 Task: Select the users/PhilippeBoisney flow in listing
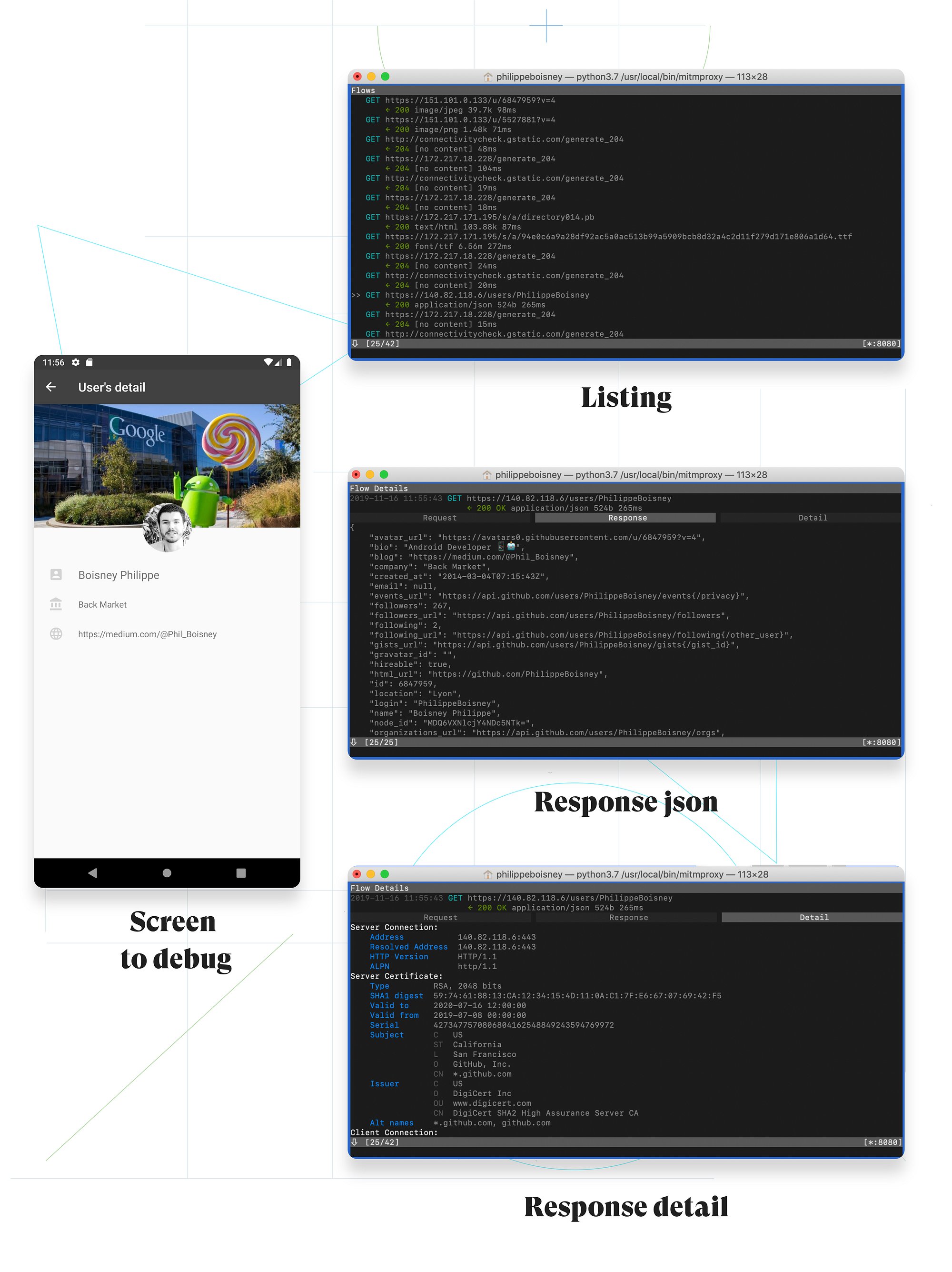[486, 295]
